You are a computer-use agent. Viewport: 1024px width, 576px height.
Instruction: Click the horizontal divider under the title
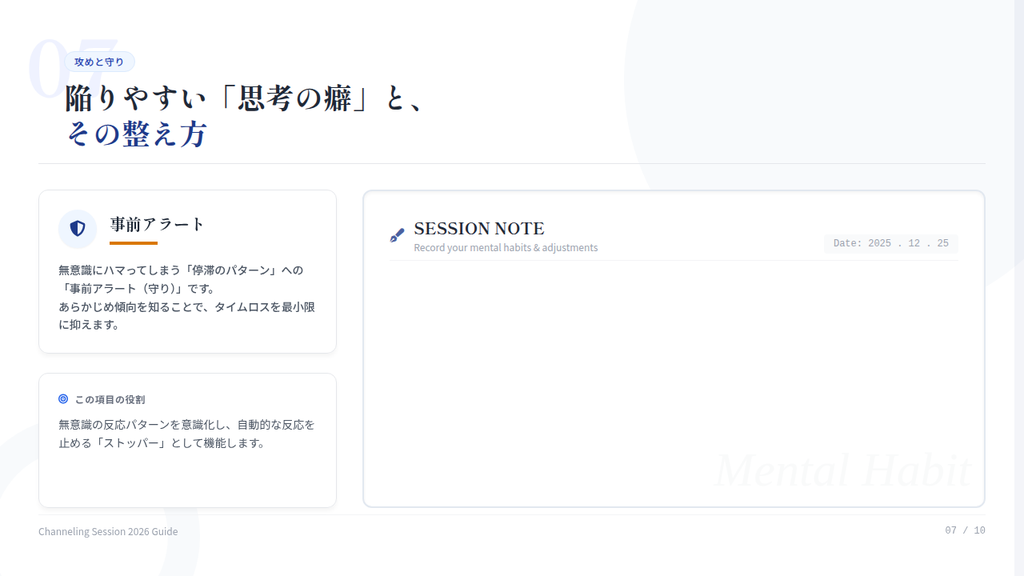(x=511, y=163)
